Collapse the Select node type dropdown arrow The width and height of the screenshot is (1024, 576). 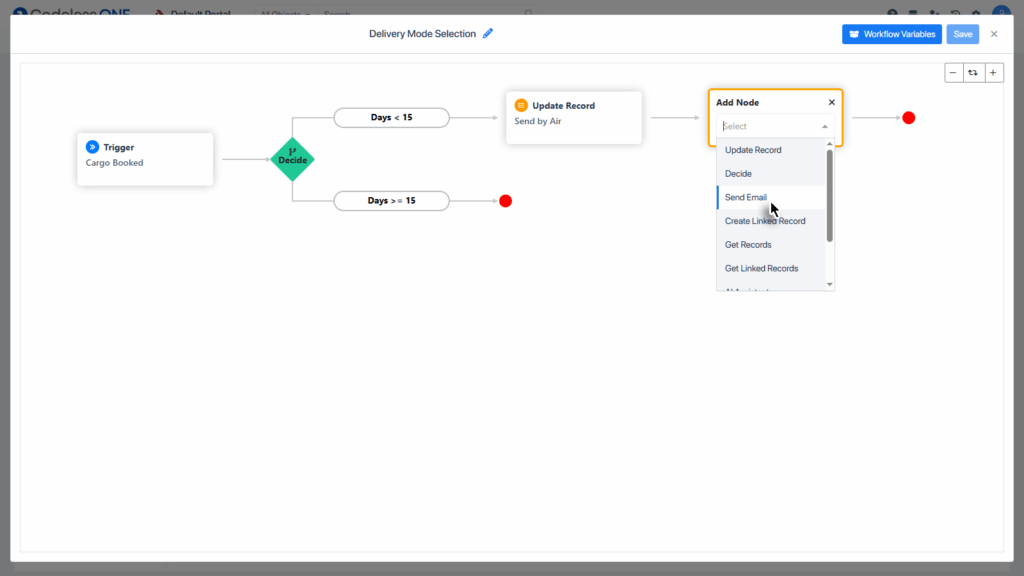(x=825, y=127)
